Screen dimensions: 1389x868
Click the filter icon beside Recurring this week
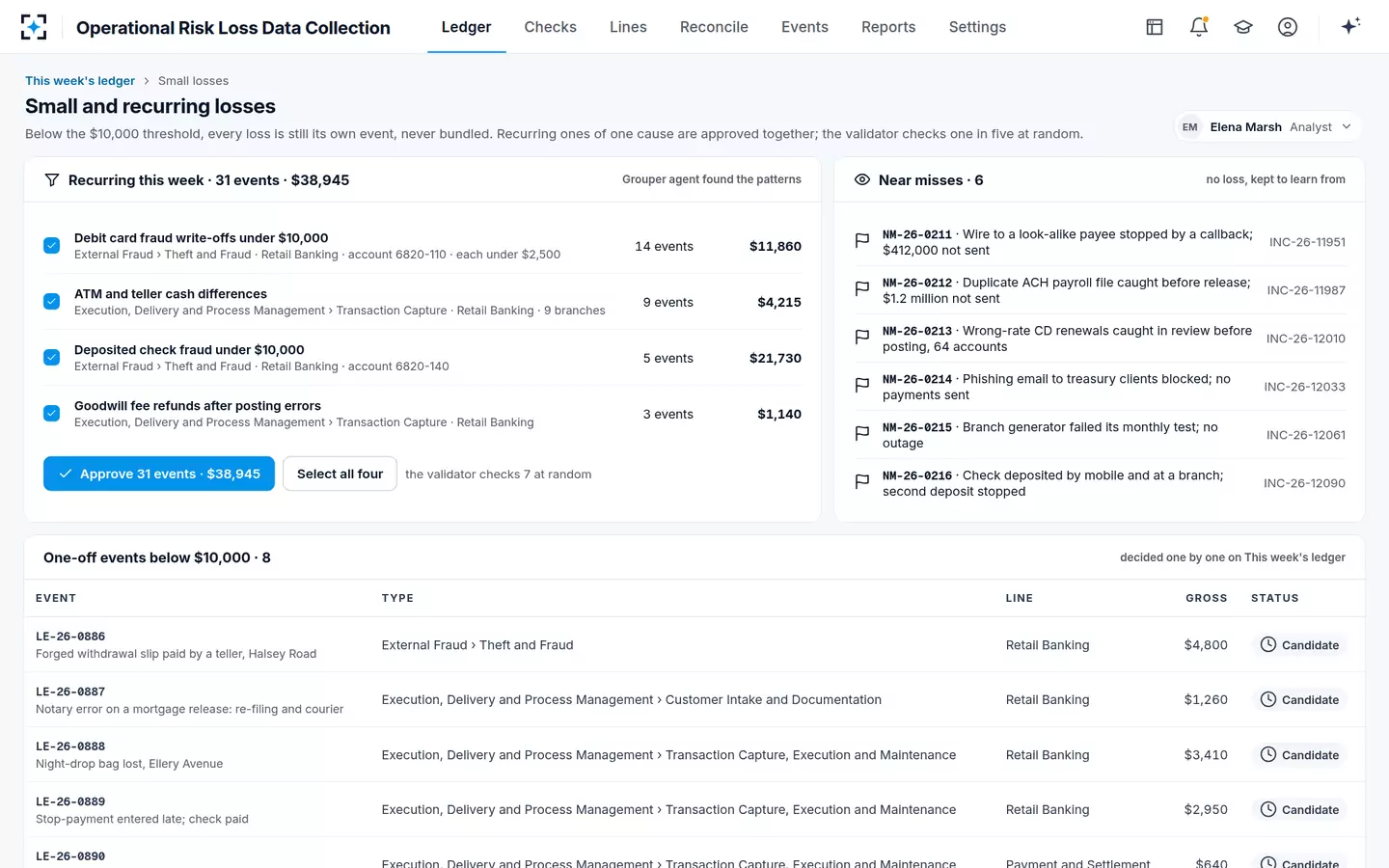(x=52, y=180)
